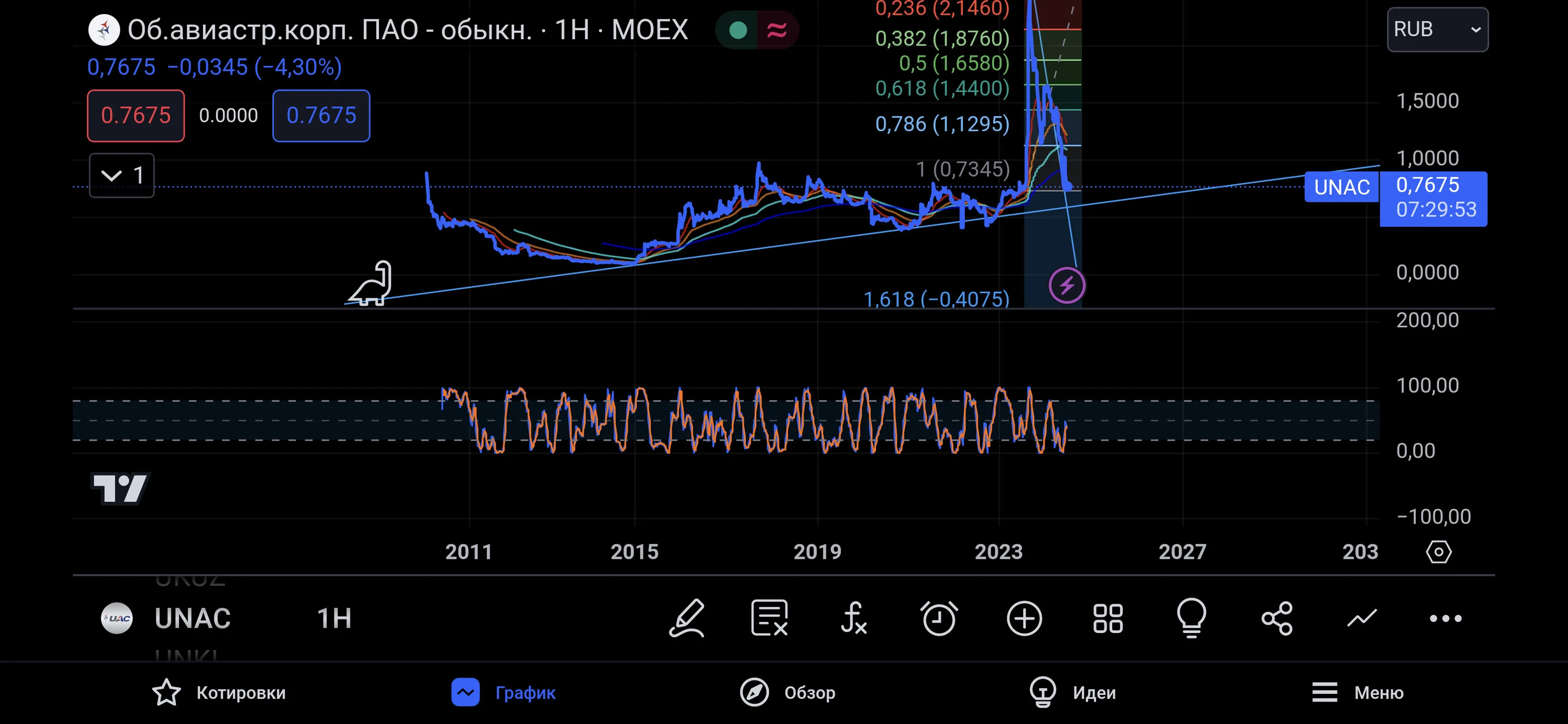Tap the −0,0345 (−4,30%) change value
Viewport: 1568px width, 724px height.
coord(255,67)
